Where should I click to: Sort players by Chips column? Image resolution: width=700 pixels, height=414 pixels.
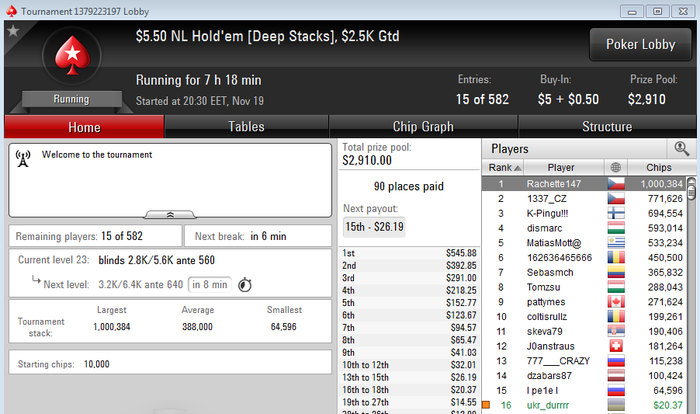[661, 167]
